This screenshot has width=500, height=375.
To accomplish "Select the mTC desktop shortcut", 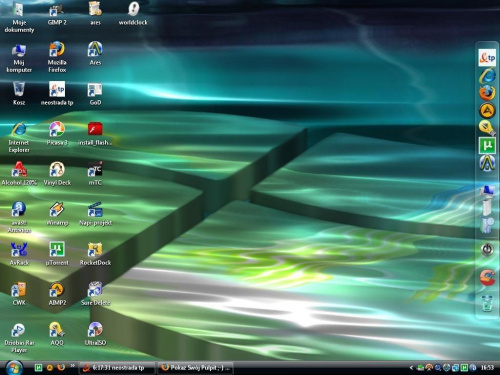I will pyautogui.click(x=95, y=174).
